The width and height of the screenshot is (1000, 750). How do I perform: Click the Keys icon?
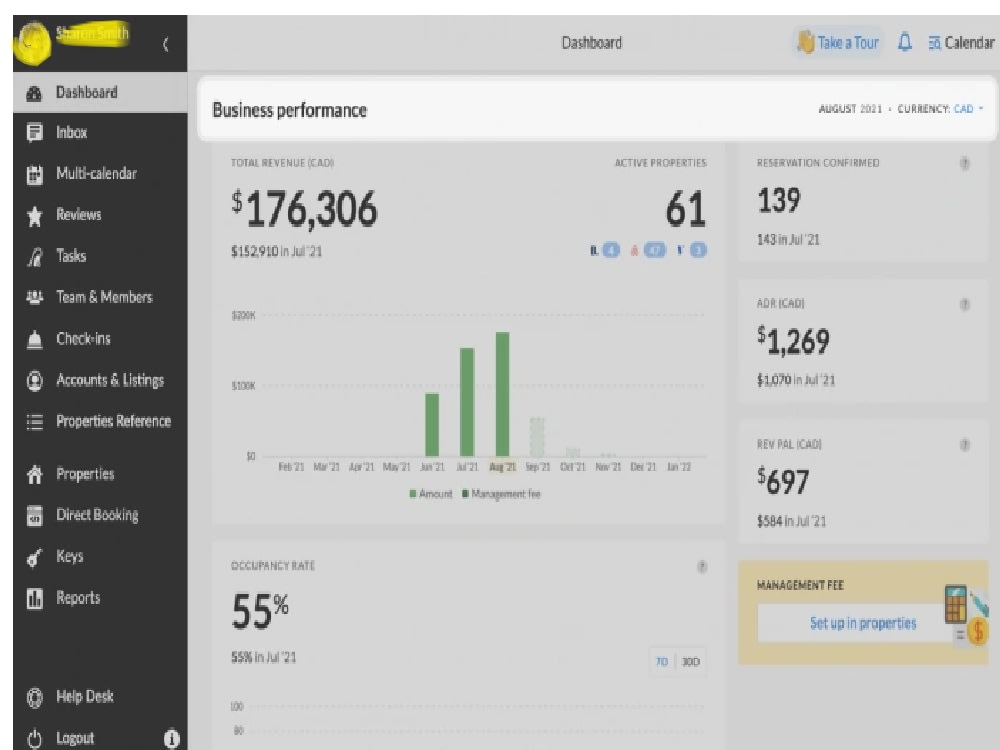tap(34, 557)
